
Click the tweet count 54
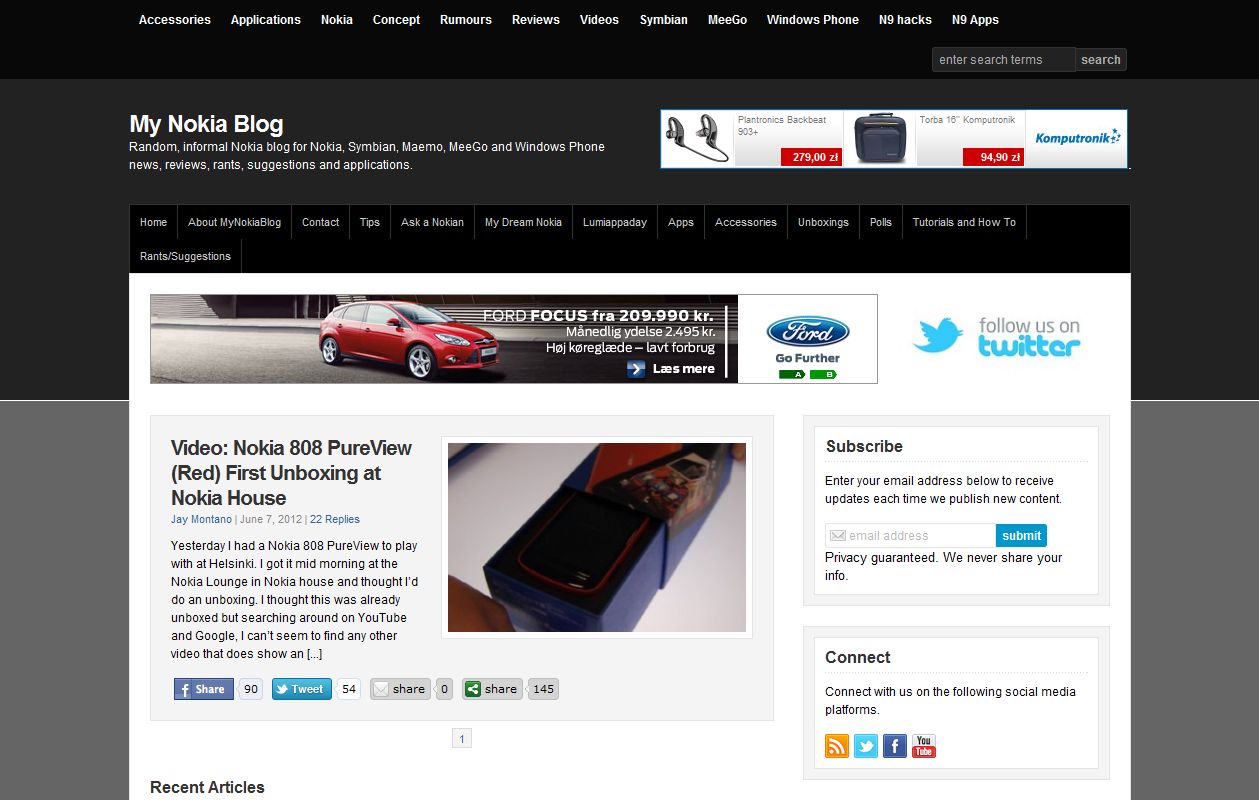coord(348,689)
